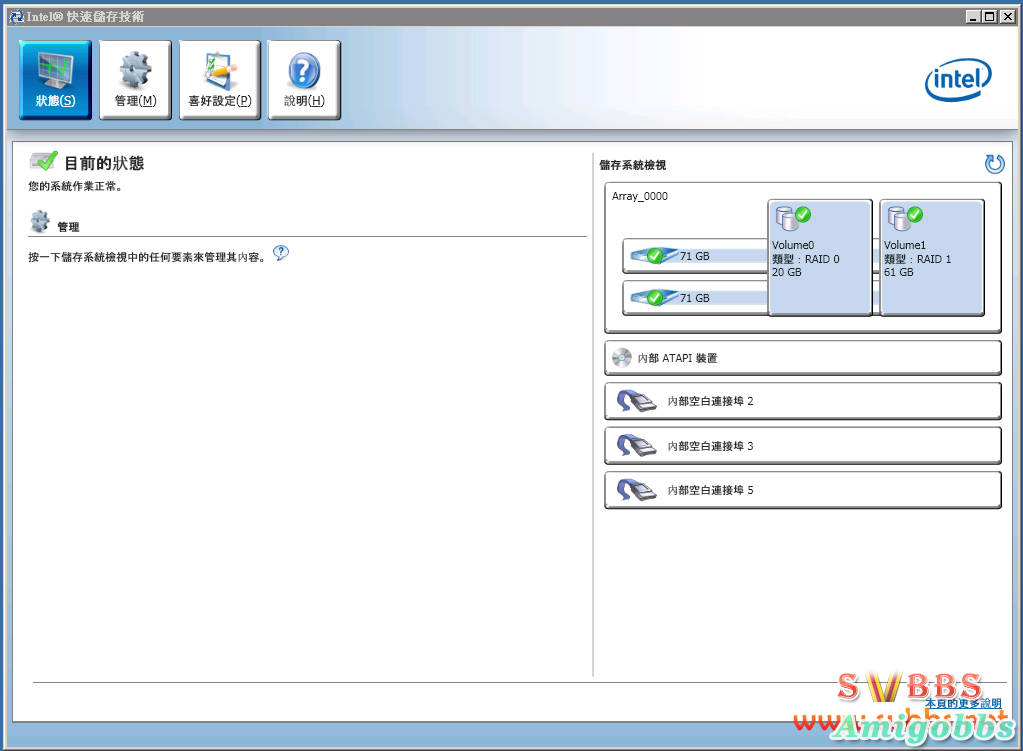Select Volume1 RAID 1 volume
1023x751 pixels.
[x=931, y=257]
